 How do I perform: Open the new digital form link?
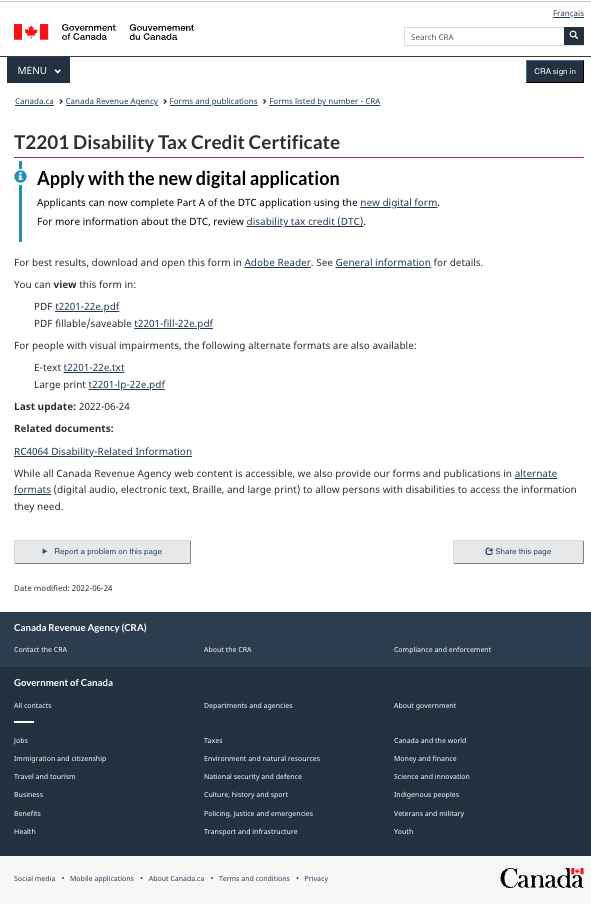(398, 202)
